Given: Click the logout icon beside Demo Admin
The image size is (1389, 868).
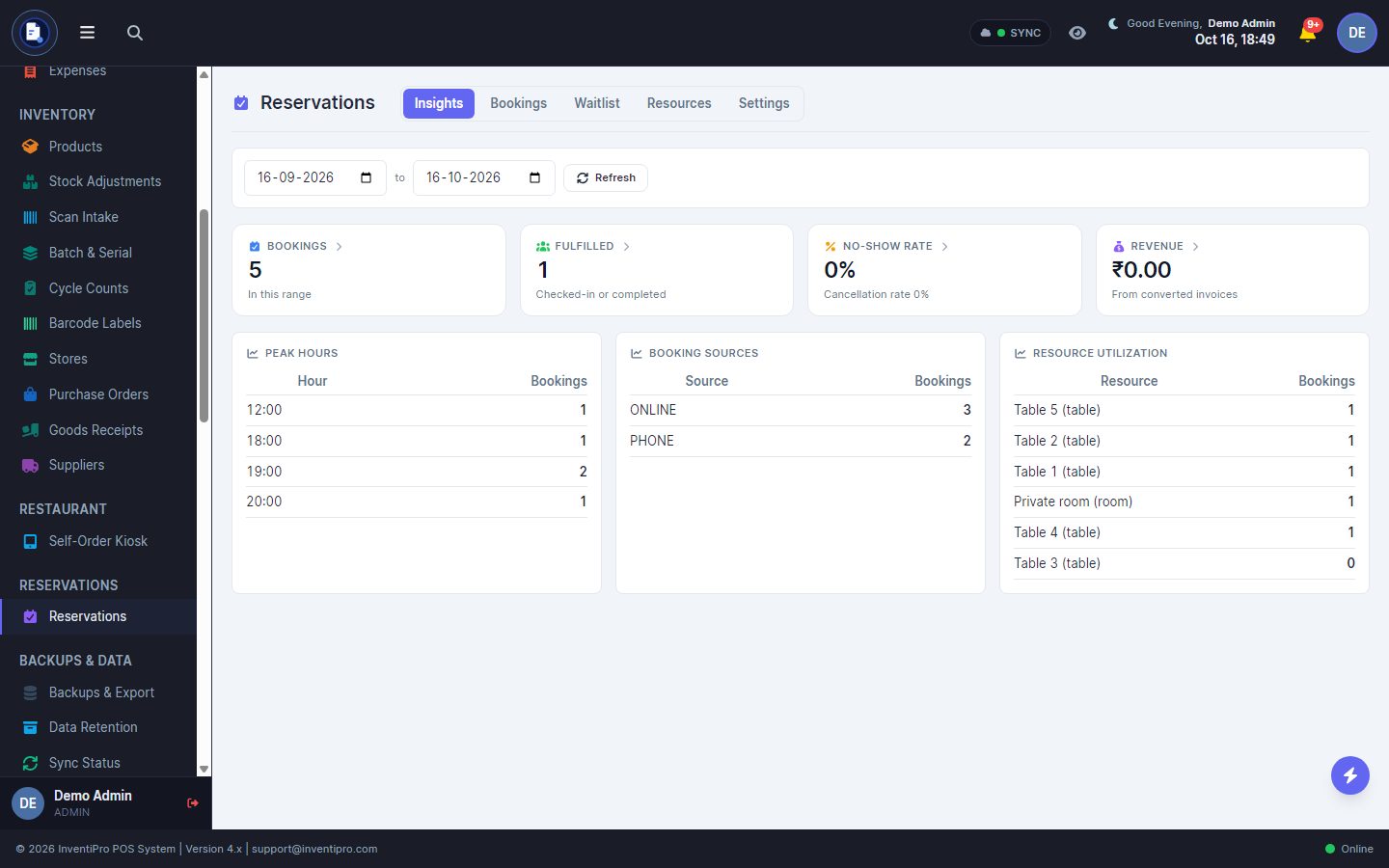Looking at the screenshot, I should pyautogui.click(x=193, y=802).
